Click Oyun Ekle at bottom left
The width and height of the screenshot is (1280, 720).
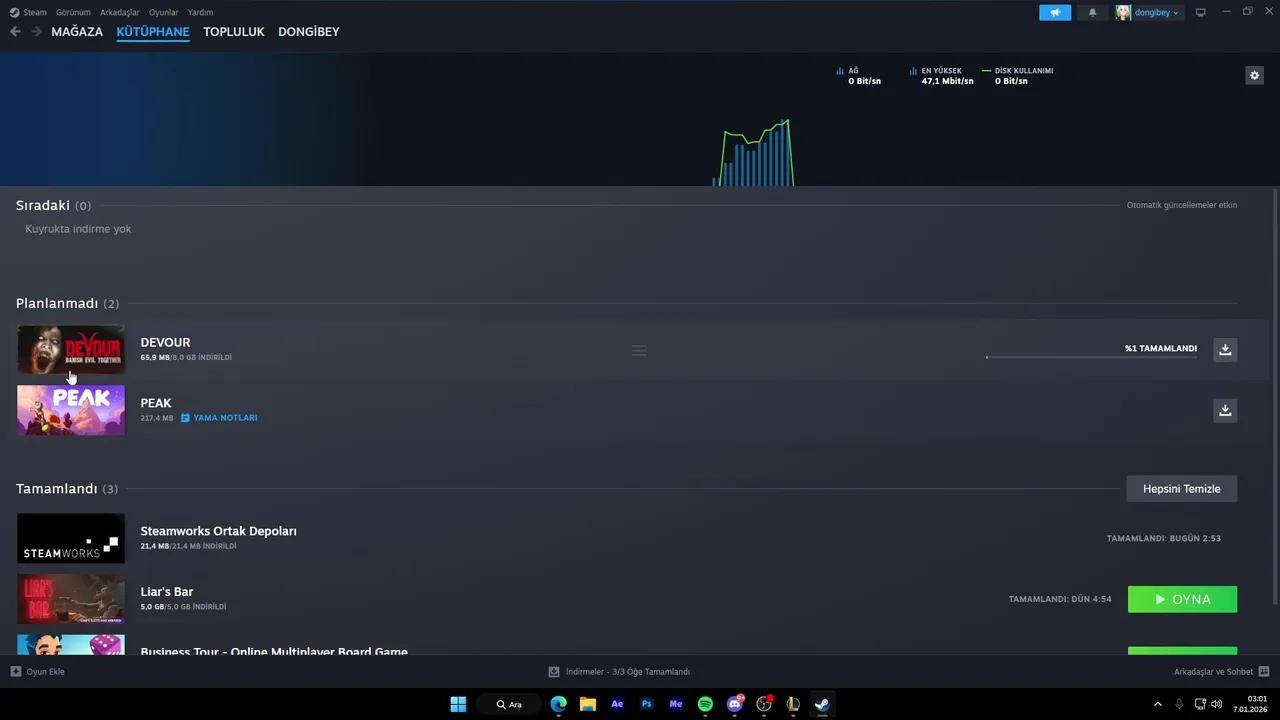38,672
